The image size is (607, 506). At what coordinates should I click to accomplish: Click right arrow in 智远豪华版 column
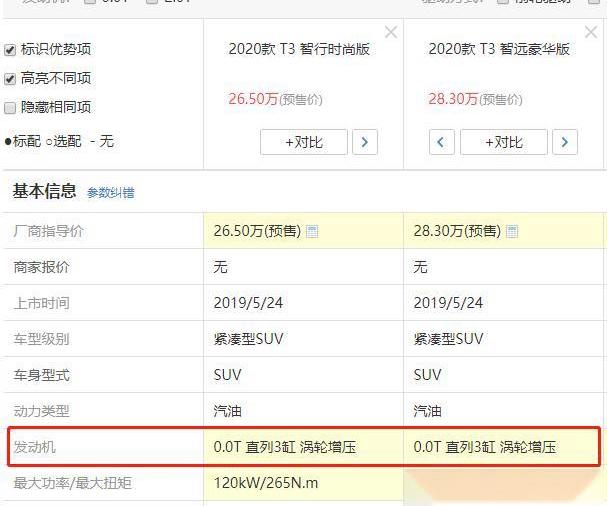[x=565, y=142]
